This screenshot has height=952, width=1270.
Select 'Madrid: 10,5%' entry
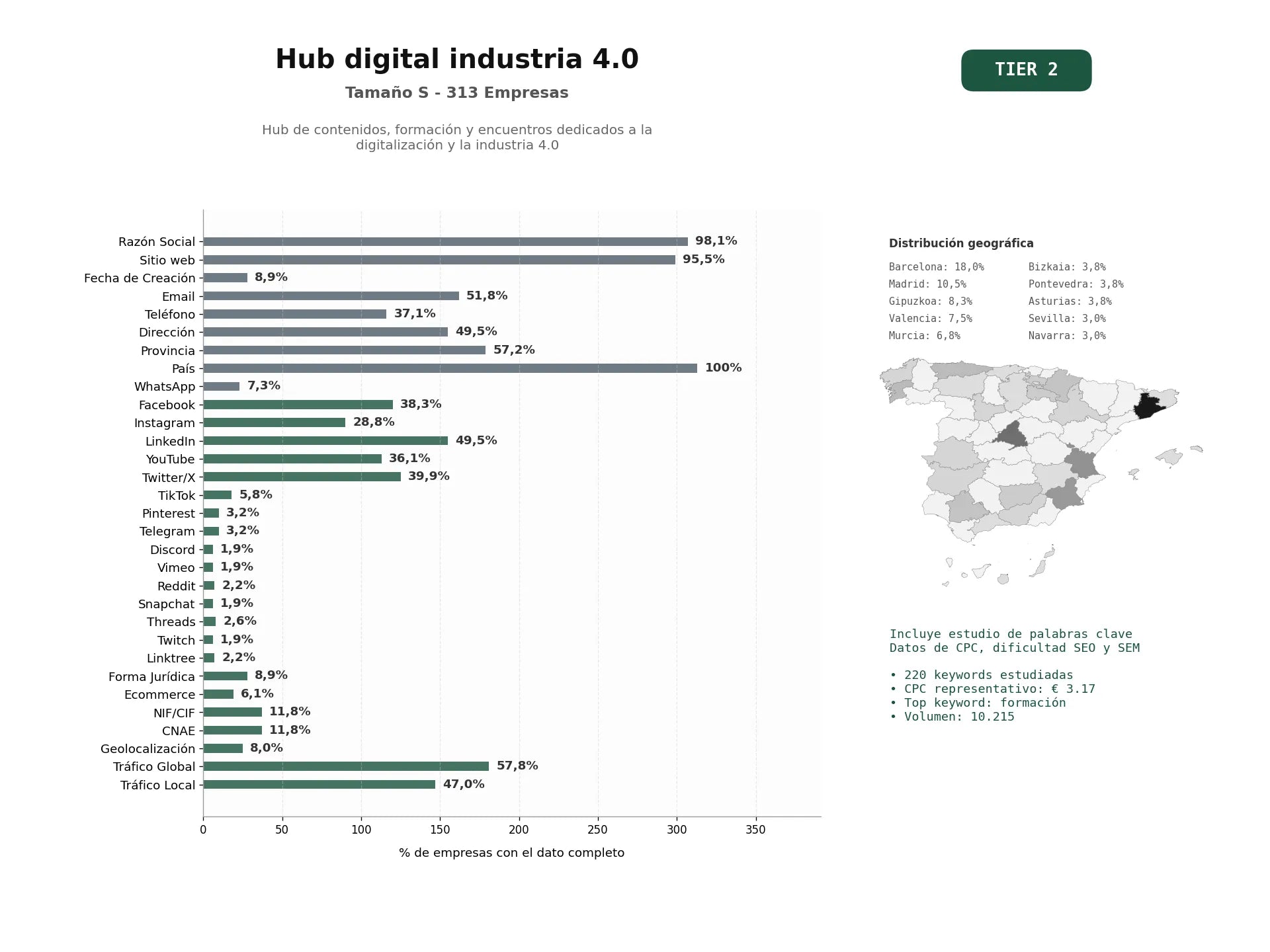click(927, 284)
